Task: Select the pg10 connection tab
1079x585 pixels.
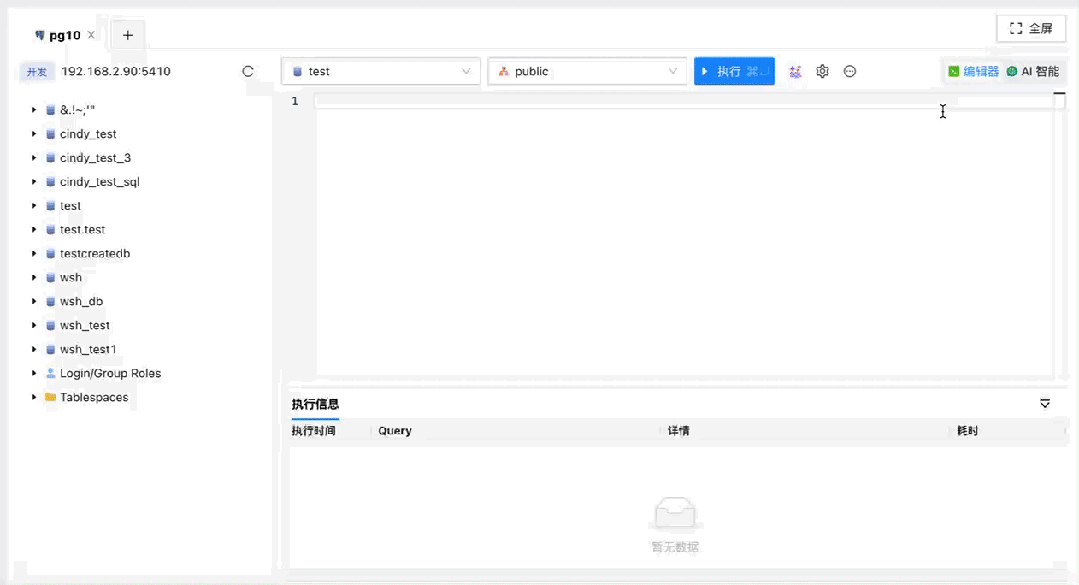Action: point(63,35)
